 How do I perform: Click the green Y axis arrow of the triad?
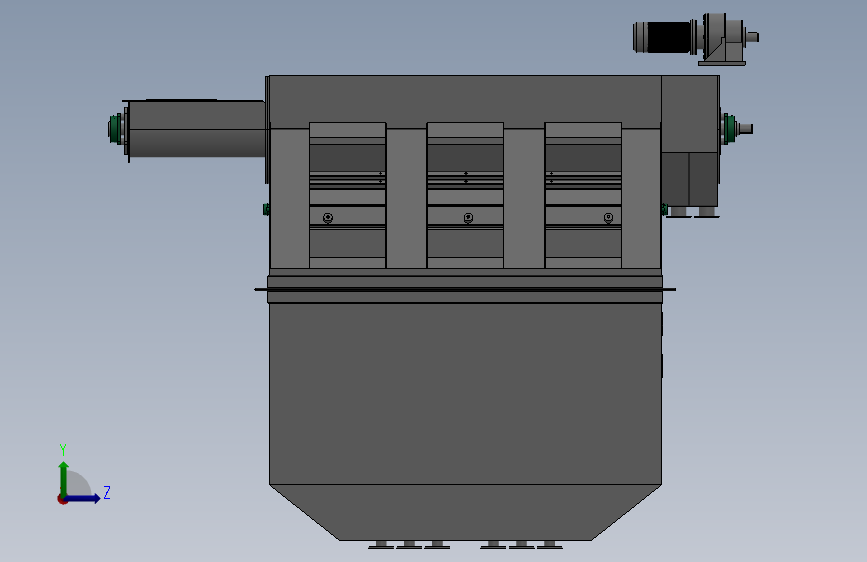(64, 479)
